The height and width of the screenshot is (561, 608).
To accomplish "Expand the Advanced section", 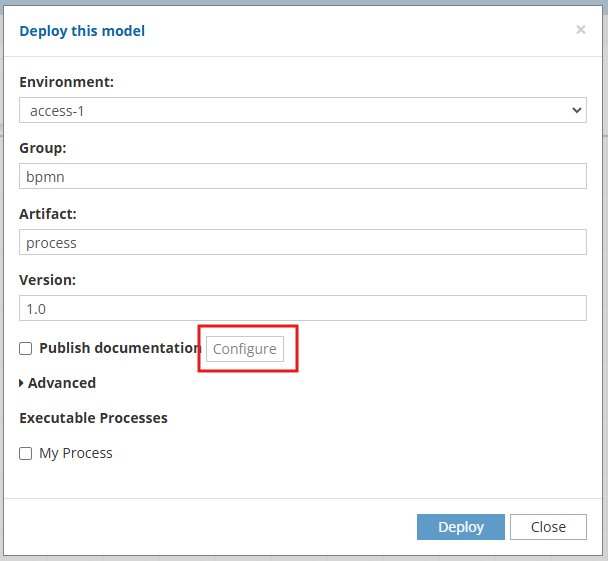I will pyautogui.click(x=58, y=383).
